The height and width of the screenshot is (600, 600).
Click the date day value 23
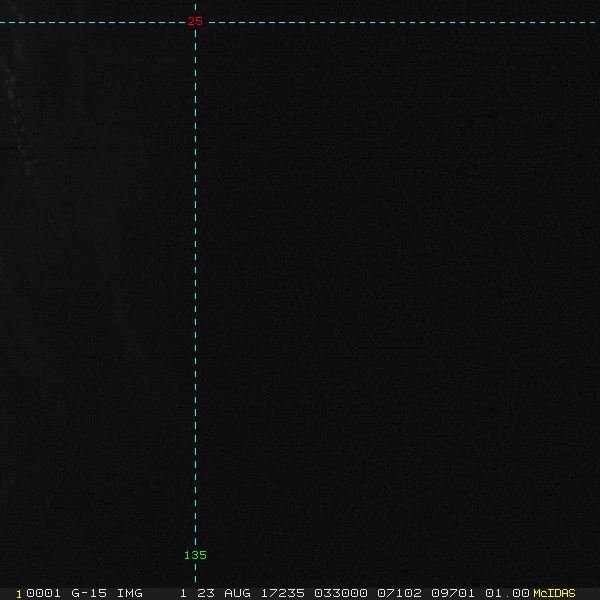pos(205,593)
